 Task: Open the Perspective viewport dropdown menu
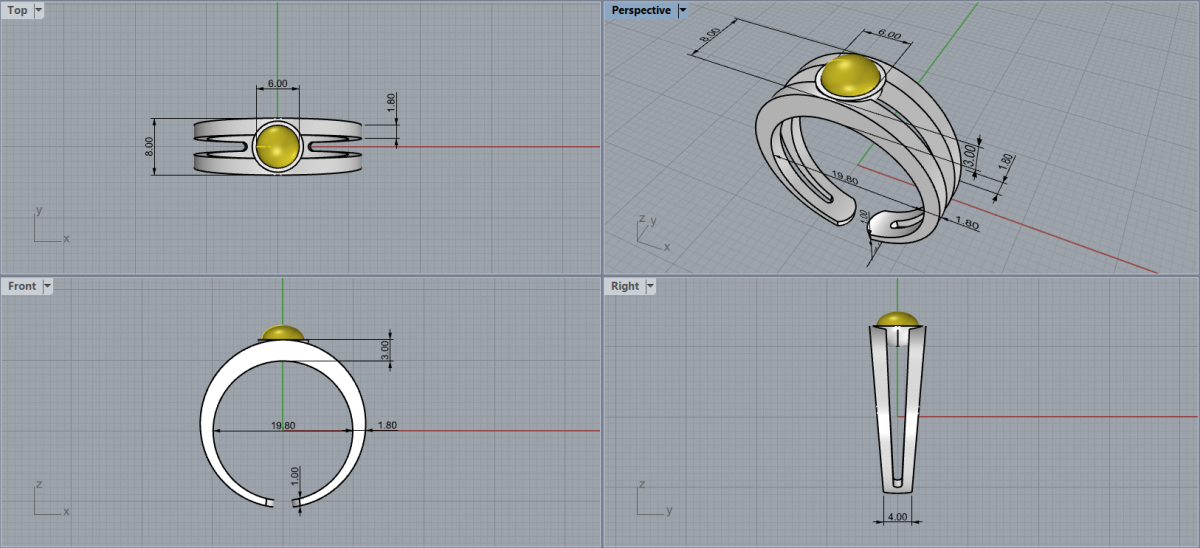[682, 11]
